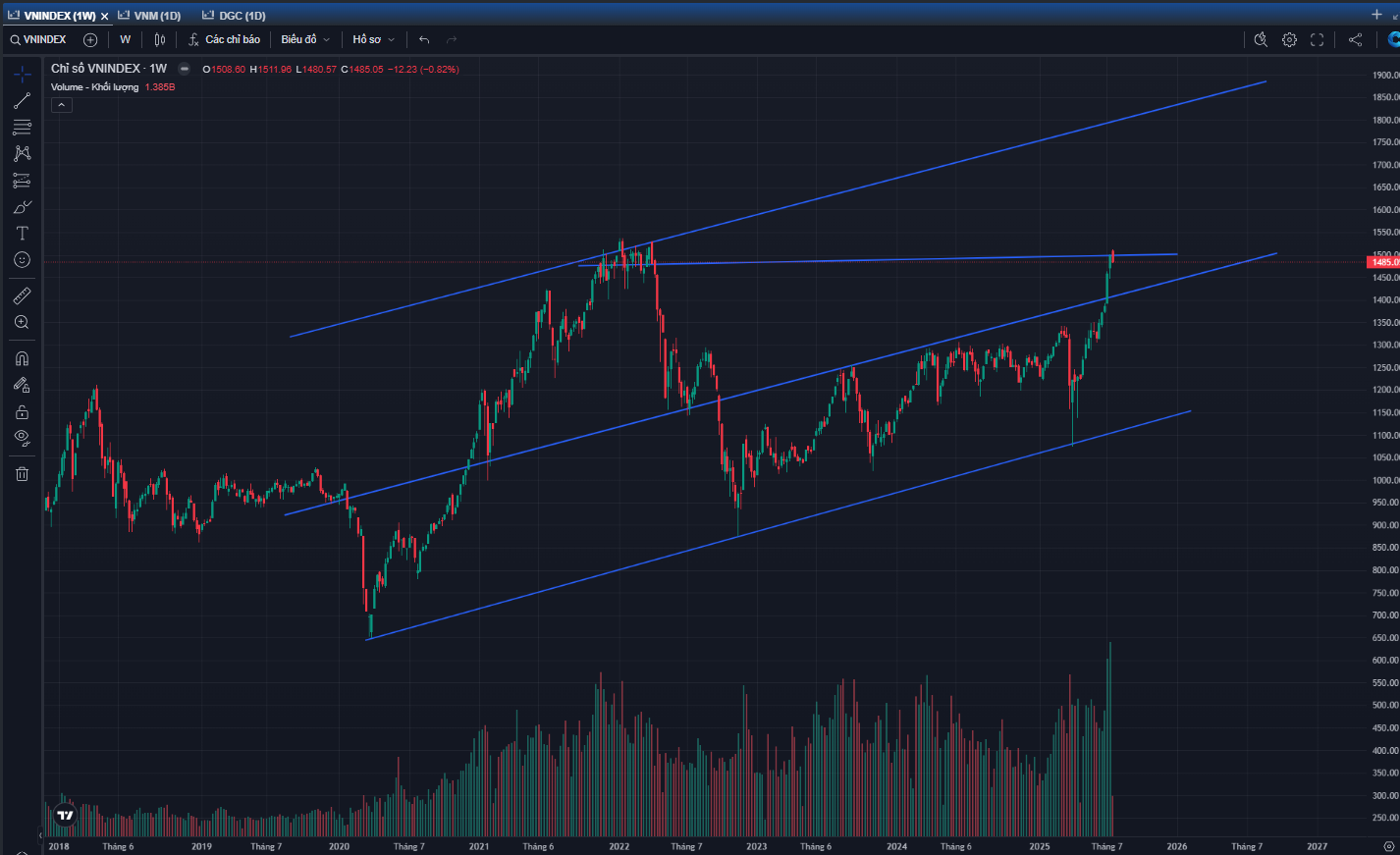1400x855 pixels.
Task: Open chart settings gear icon
Action: pyautogui.click(x=1289, y=39)
